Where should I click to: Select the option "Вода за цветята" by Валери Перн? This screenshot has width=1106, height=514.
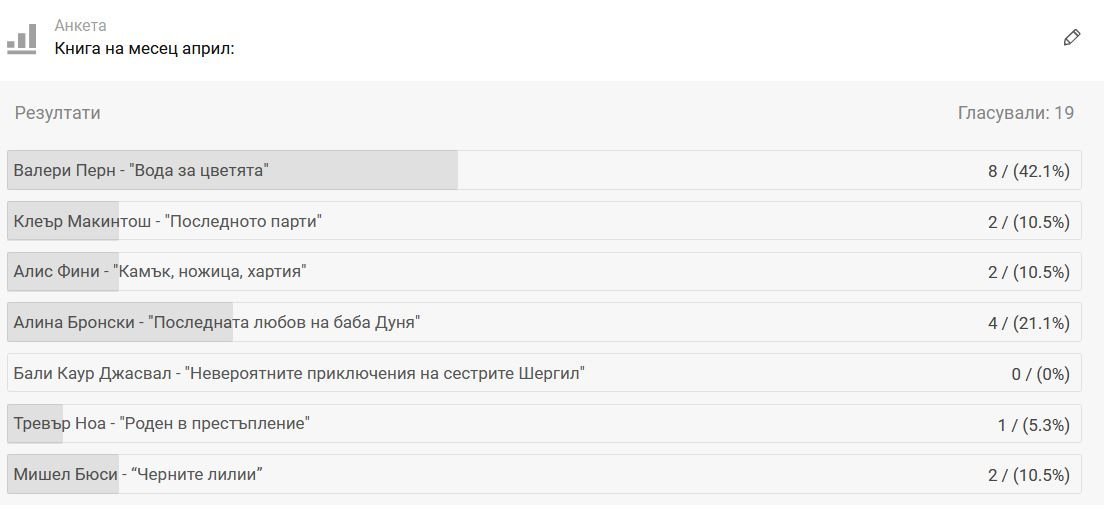point(141,171)
